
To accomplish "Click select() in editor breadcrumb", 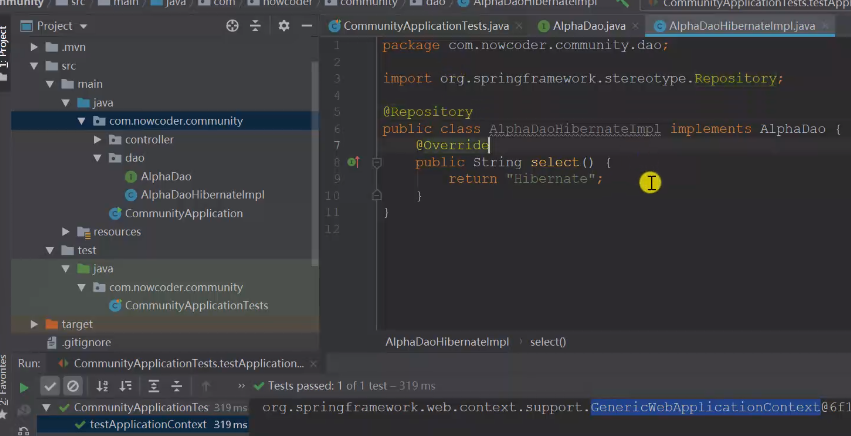I will (548, 342).
